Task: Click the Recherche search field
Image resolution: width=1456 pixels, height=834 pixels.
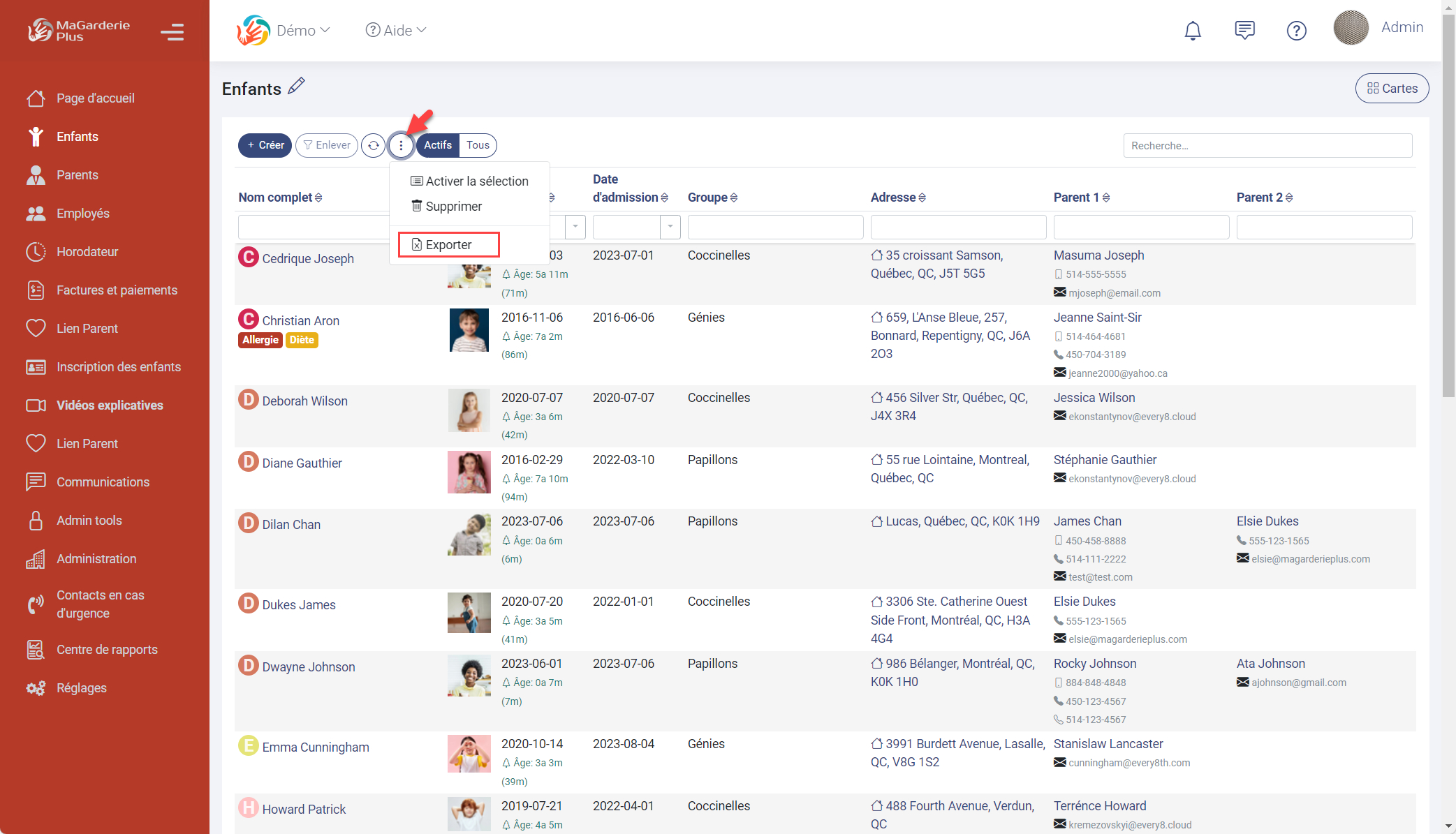Action: tap(1267, 146)
